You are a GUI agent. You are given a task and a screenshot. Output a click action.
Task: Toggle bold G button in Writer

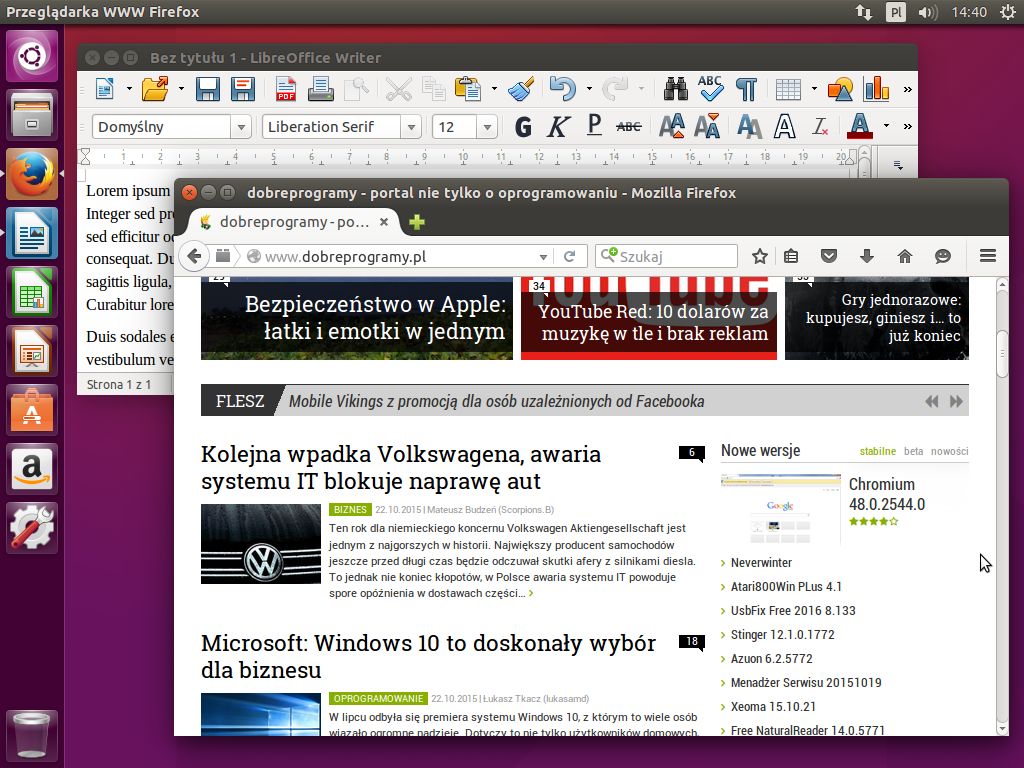coord(523,126)
